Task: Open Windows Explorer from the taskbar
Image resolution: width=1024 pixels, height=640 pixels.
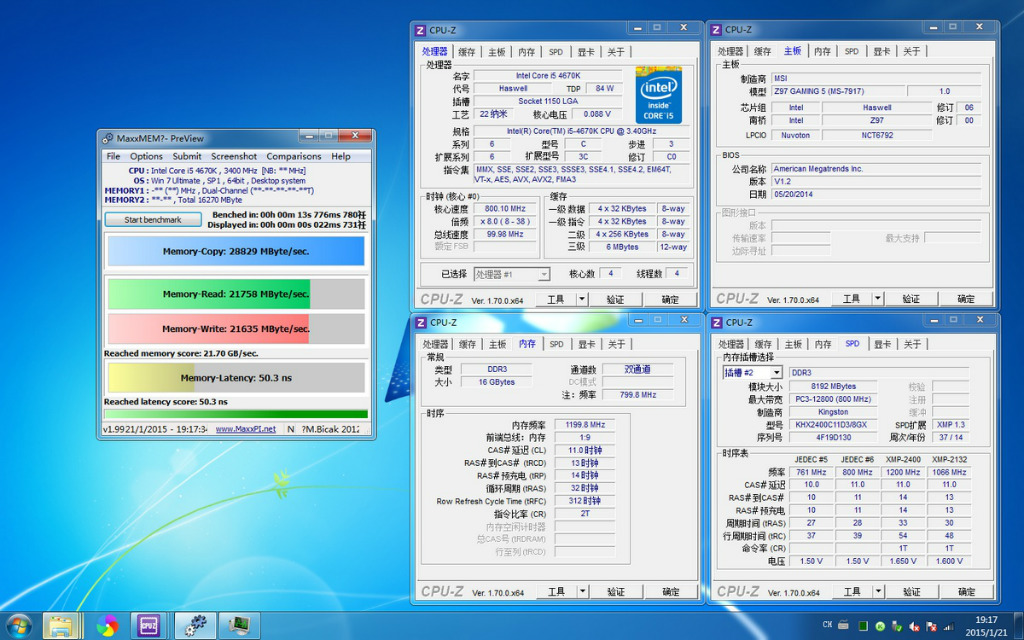Action: point(63,625)
